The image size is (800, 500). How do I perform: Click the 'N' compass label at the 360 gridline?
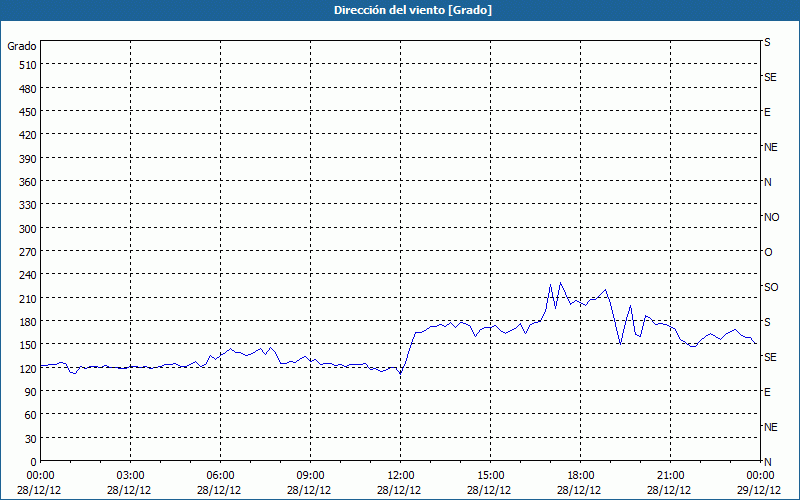tap(768, 182)
